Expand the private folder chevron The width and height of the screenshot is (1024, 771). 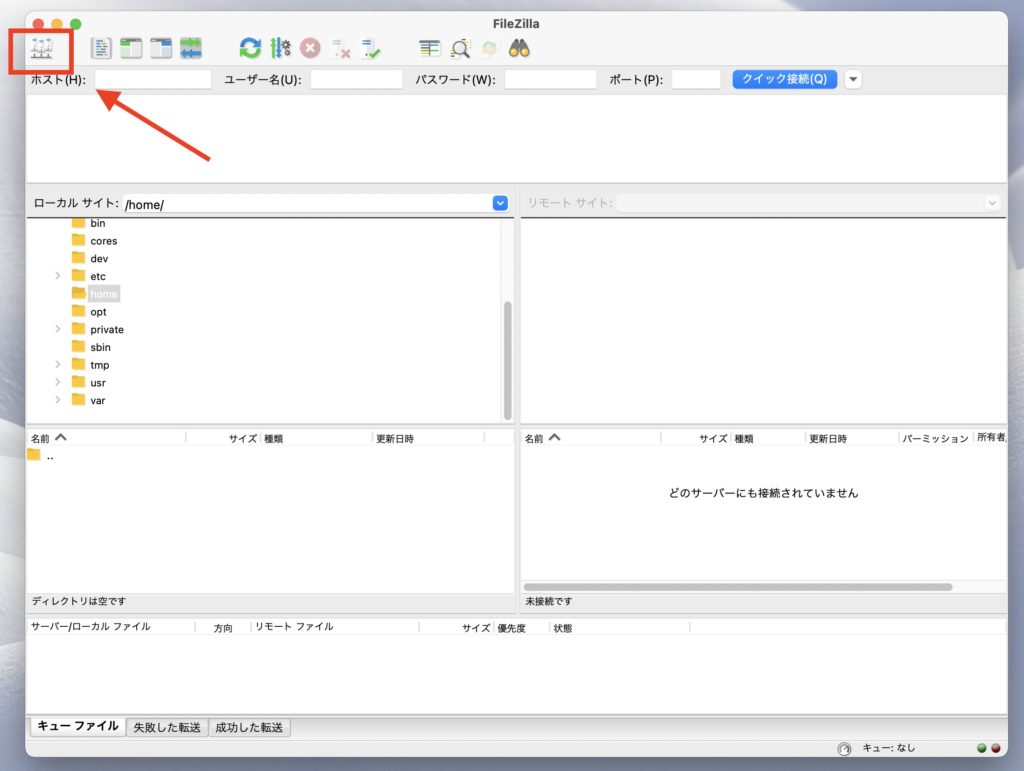(58, 329)
